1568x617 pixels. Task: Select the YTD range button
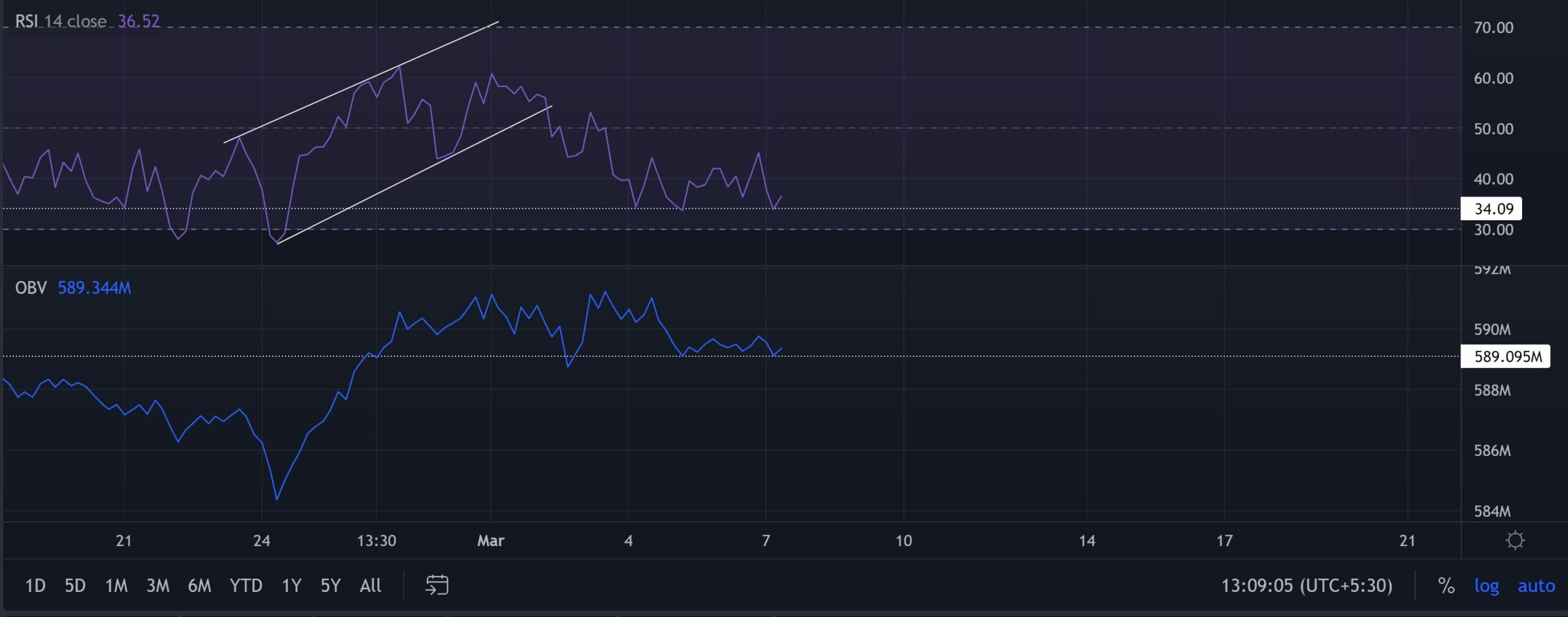(247, 585)
